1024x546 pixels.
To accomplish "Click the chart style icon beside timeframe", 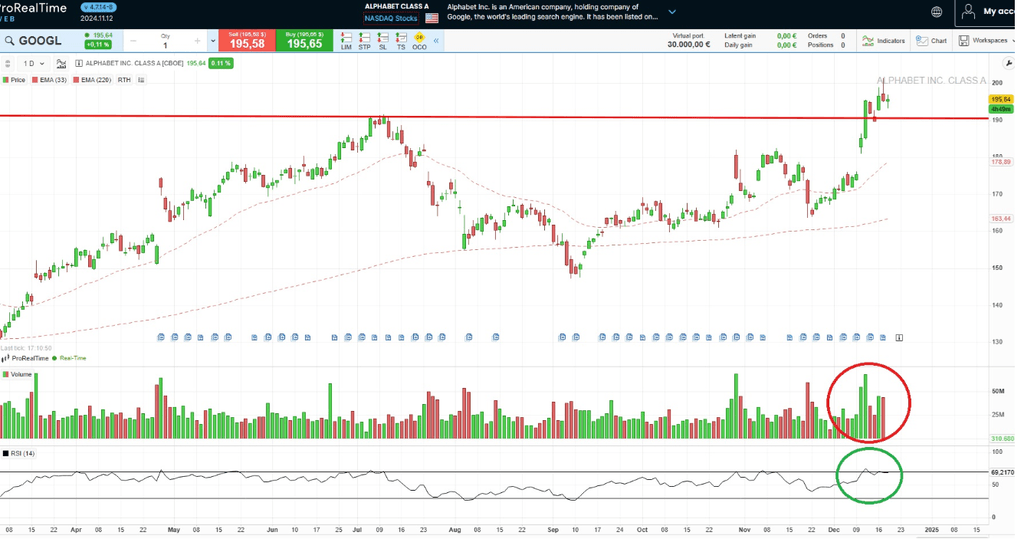I will point(60,63).
